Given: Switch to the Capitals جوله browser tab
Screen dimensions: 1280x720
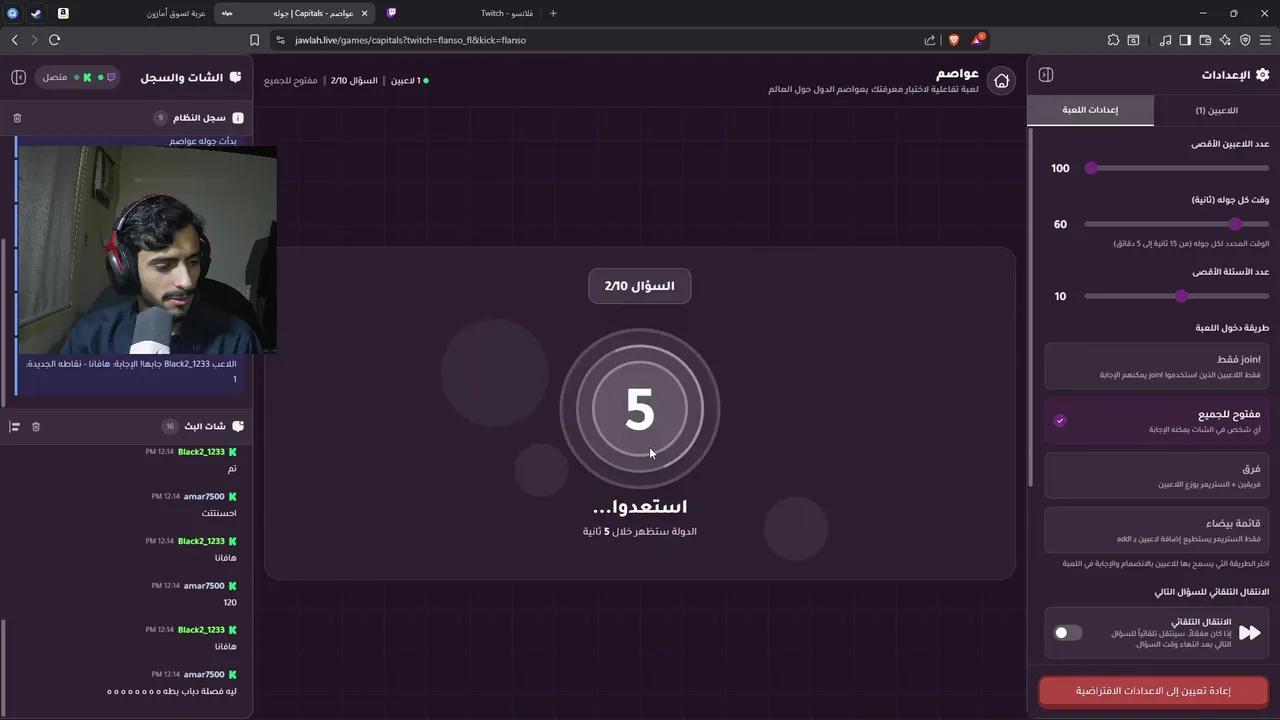Looking at the screenshot, I should (295, 13).
